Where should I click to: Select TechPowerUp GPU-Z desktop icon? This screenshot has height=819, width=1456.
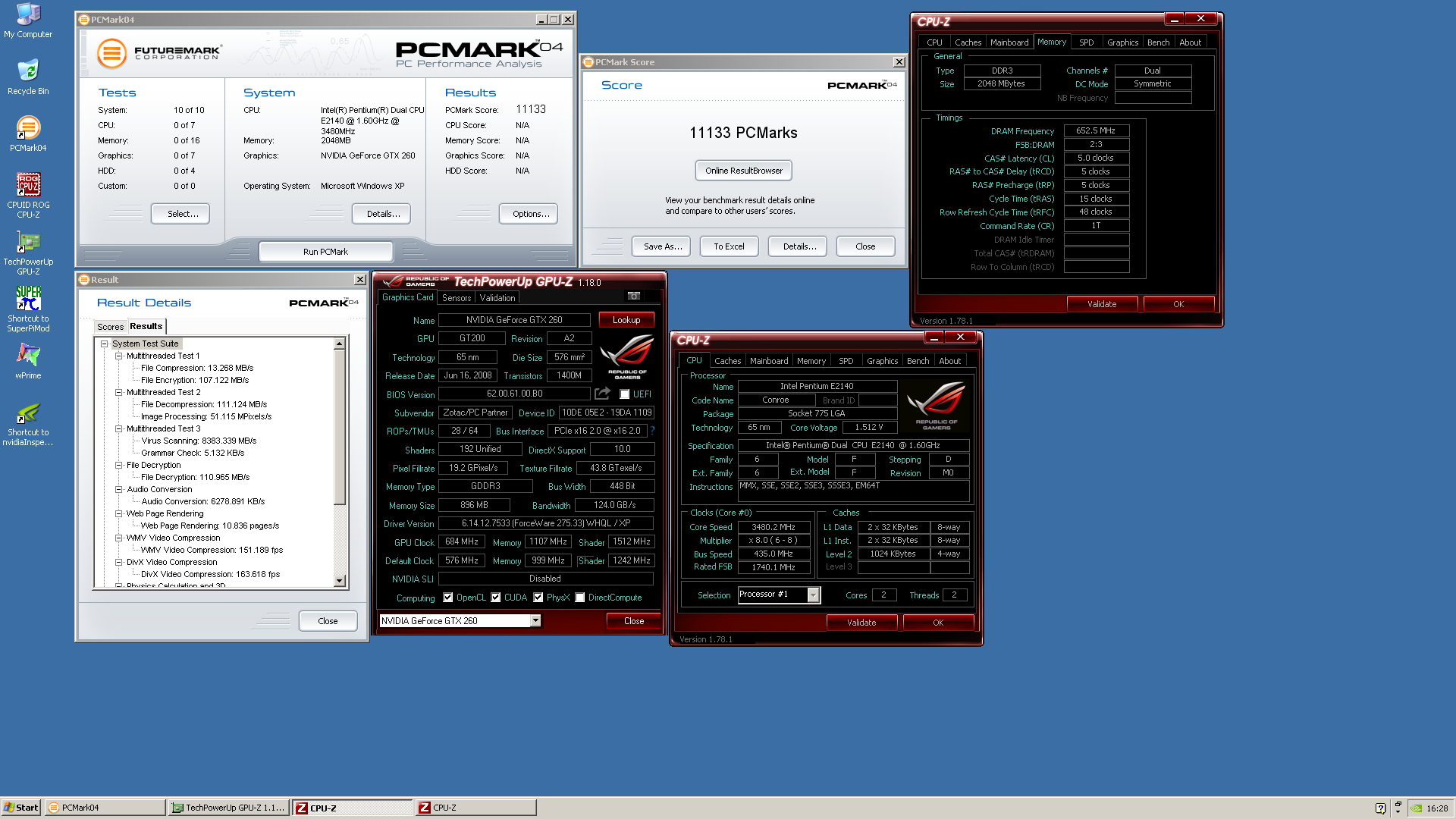click(x=28, y=252)
